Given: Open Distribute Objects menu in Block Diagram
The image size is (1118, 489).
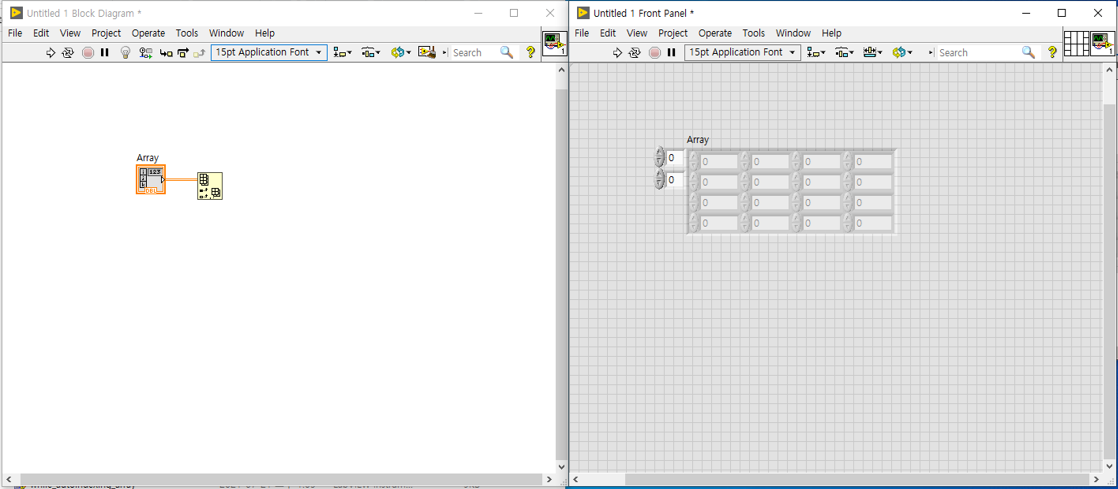Looking at the screenshot, I should (371, 53).
